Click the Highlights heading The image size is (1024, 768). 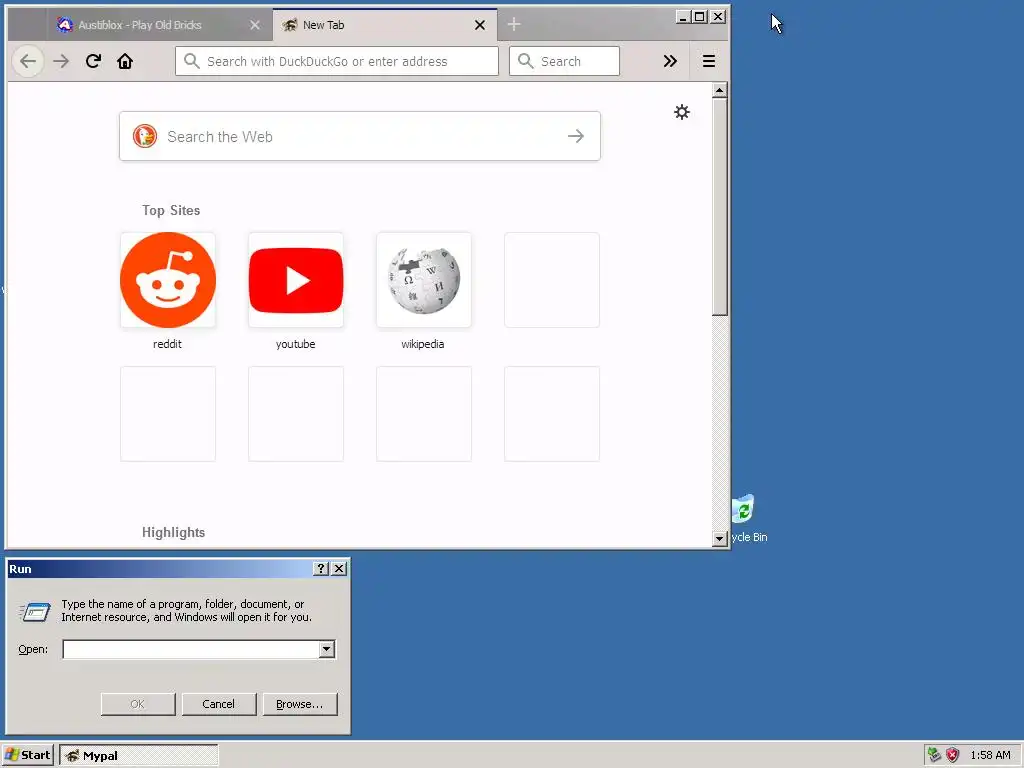point(174,532)
